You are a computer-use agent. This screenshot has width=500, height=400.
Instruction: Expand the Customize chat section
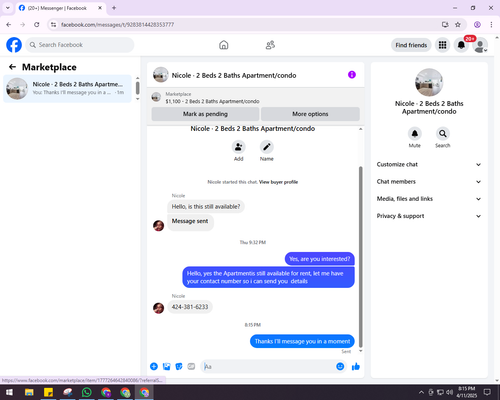tap(429, 164)
